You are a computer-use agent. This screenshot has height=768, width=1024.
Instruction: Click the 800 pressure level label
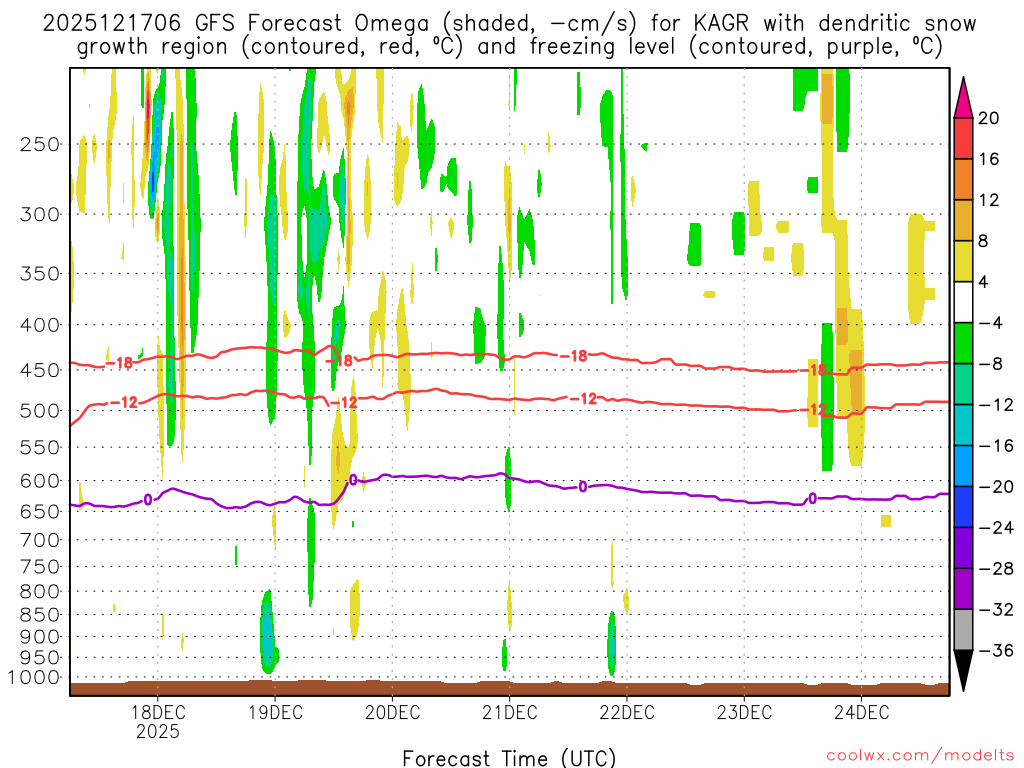(40, 591)
